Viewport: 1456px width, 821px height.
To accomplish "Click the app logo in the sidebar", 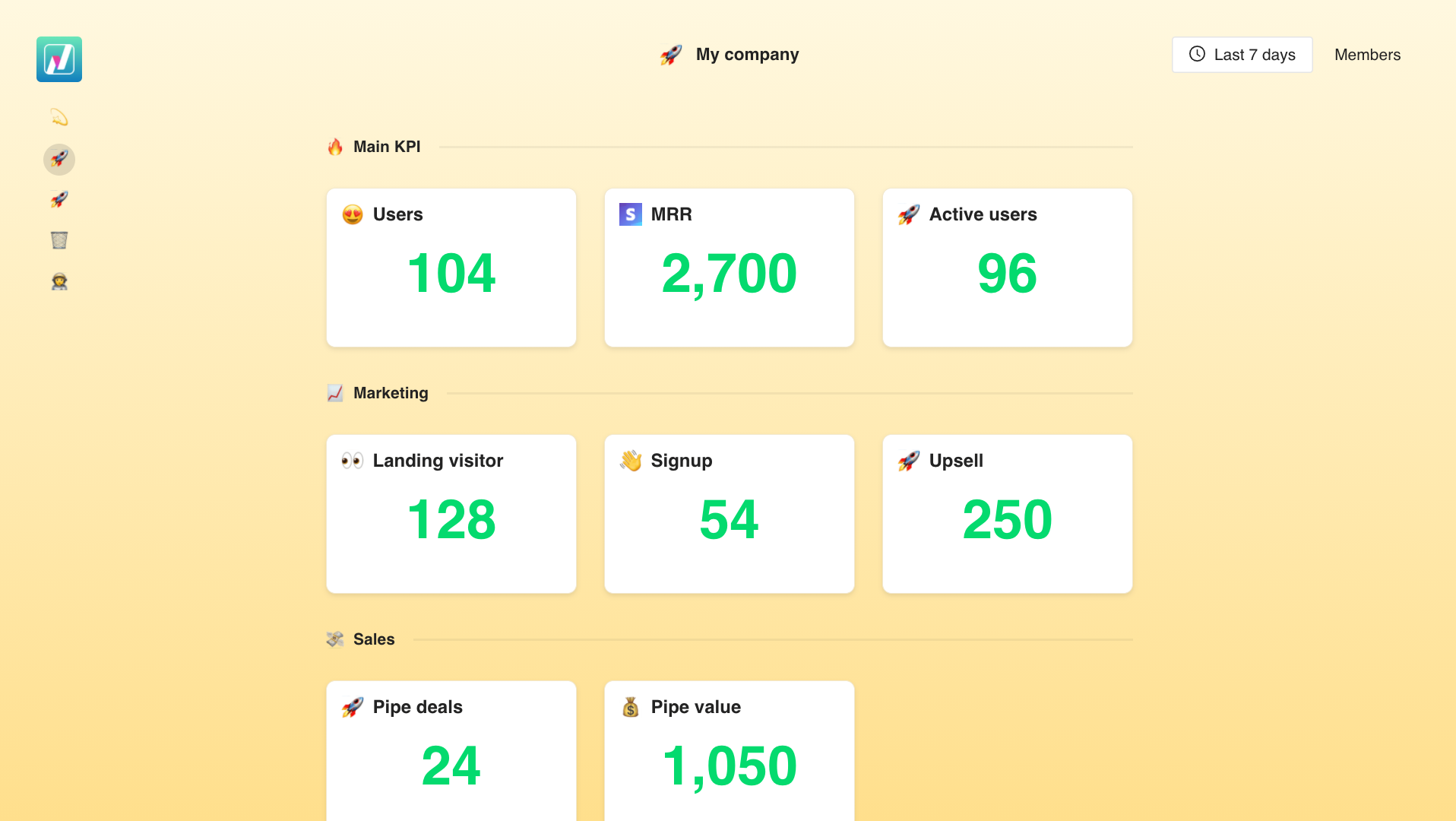I will click(59, 59).
